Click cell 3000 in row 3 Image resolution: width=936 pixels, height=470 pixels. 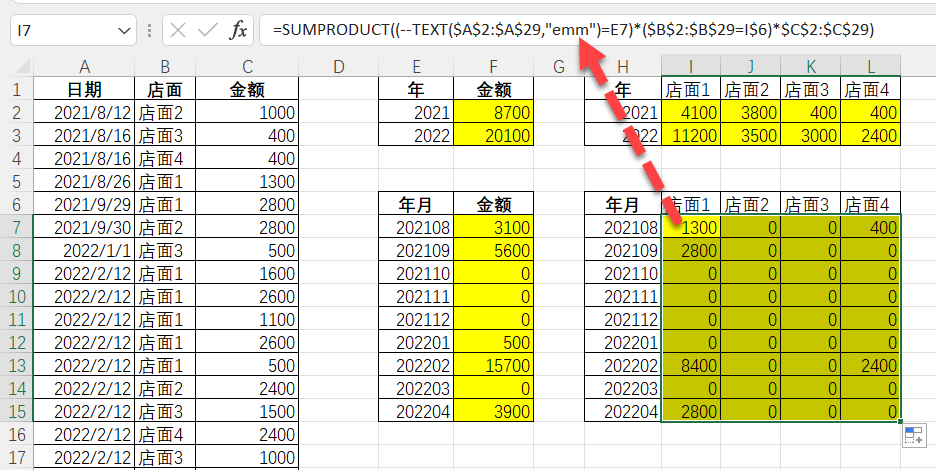click(x=810, y=136)
